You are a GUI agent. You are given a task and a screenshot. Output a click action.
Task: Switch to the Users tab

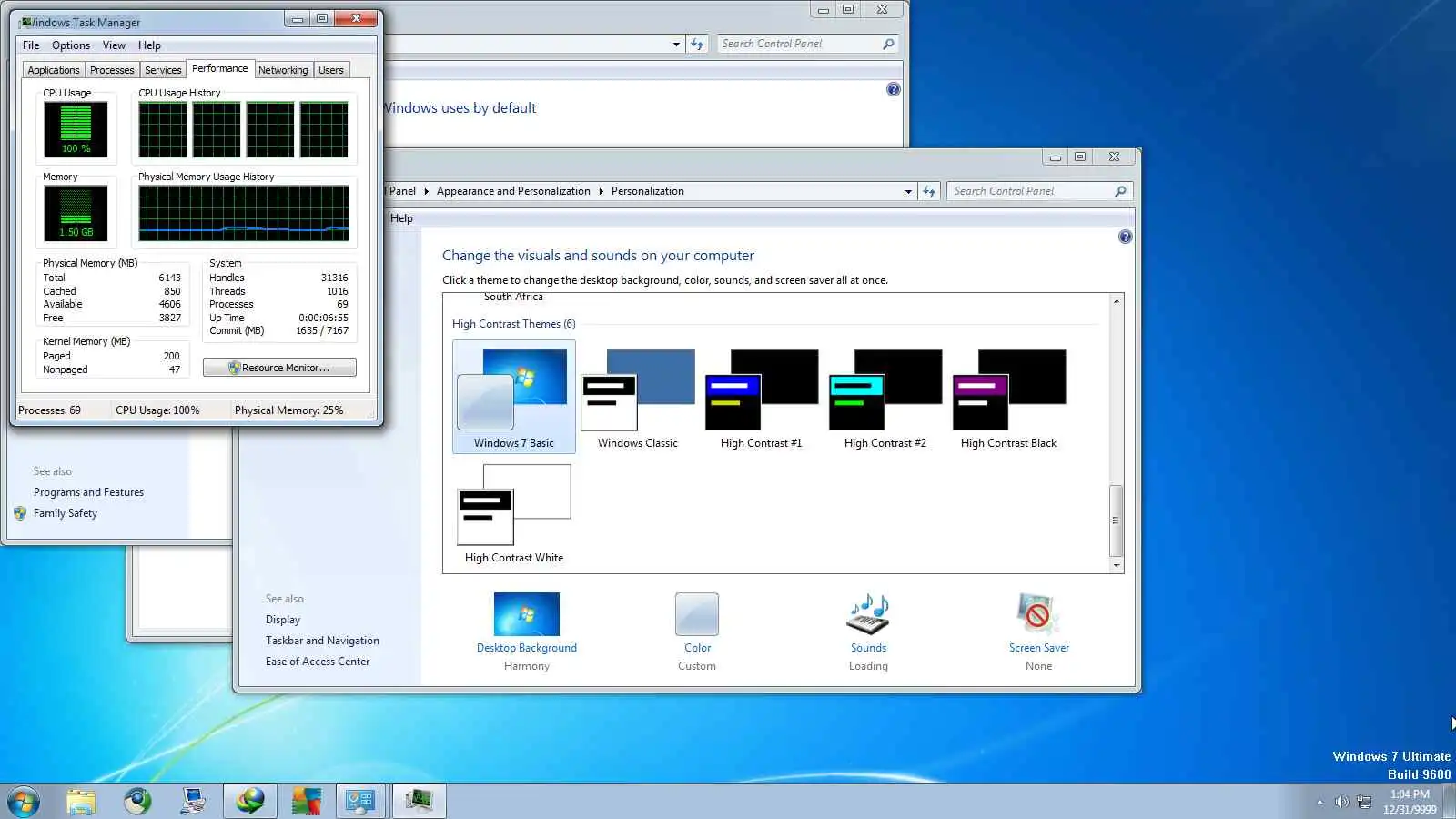(x=331, y=70)
